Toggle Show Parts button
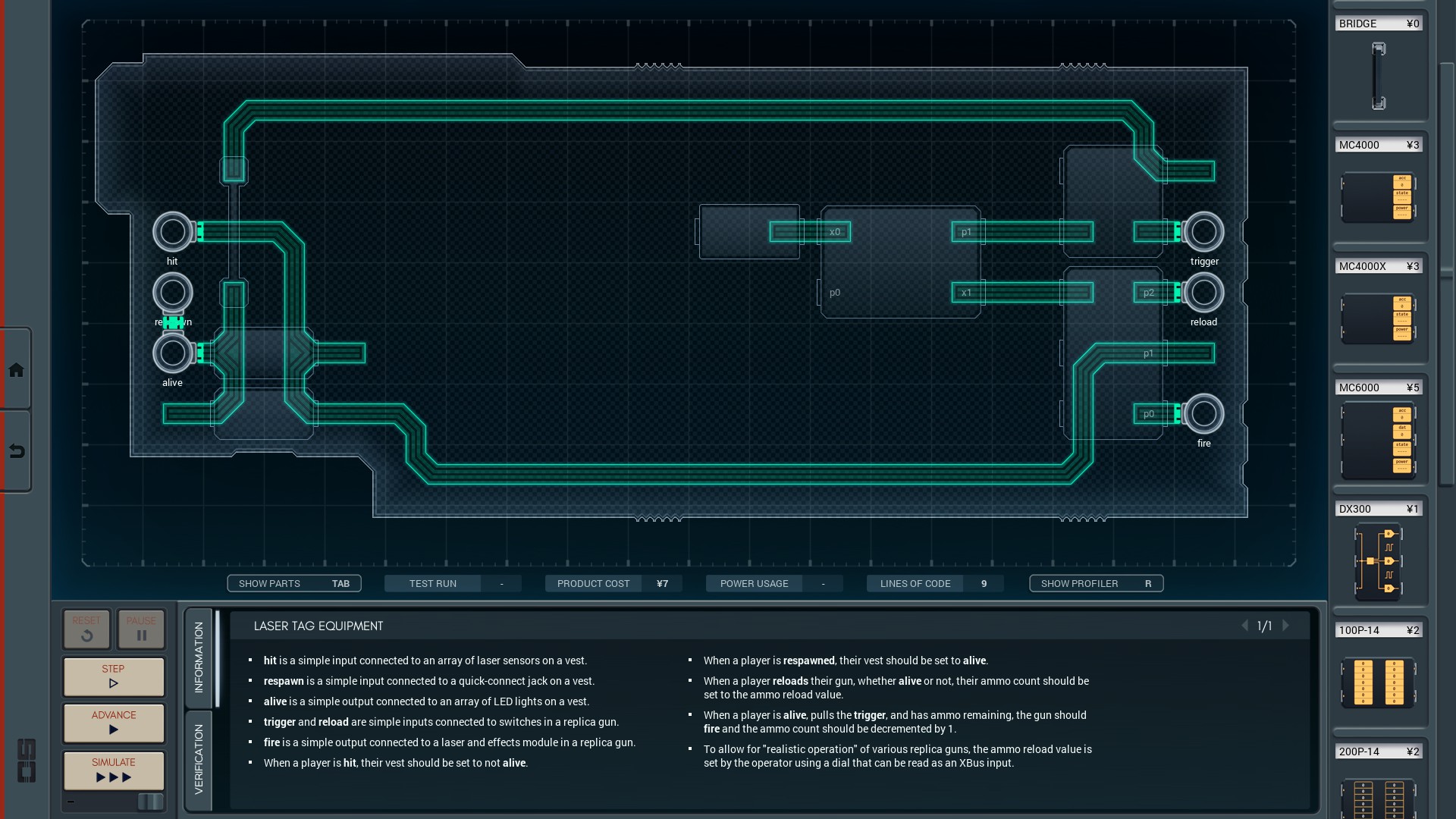Screen dimensions: 1456x819 [294, 583]
